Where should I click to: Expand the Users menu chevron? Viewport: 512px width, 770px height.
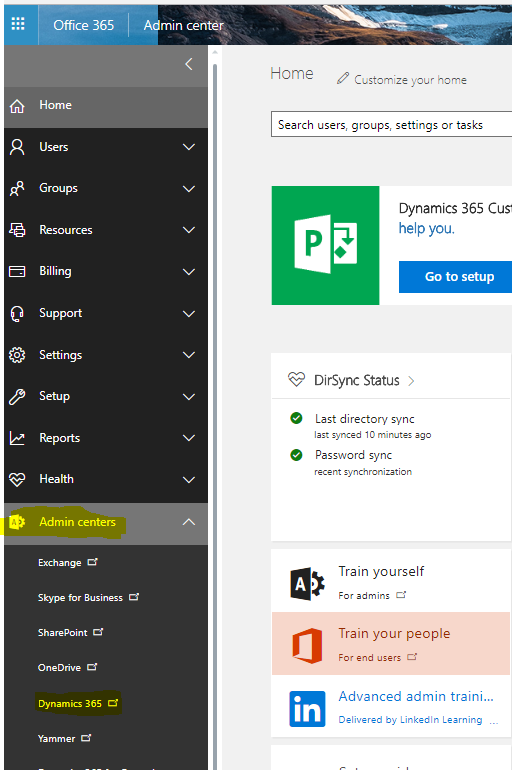[189, 147]
